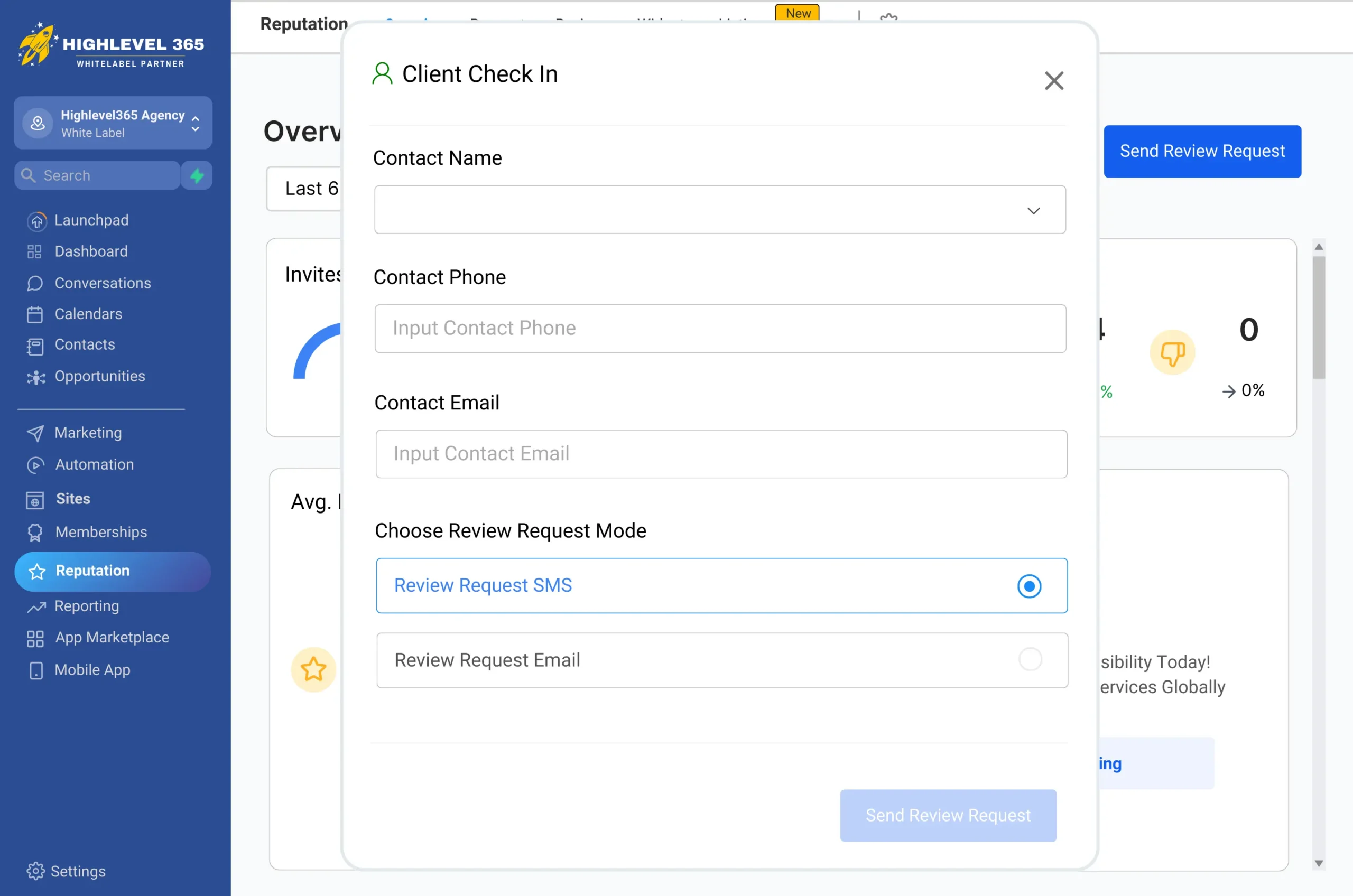Go to Calendars in the sidebar
This screenshot has width=1353, height=896.
pos(88,314)
